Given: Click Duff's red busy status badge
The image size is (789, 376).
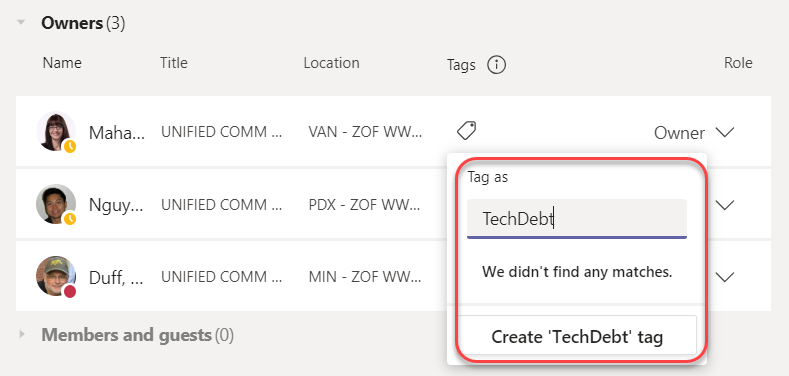Looking at the screenshot, I should pyautogui.click(x=70, y=291).
